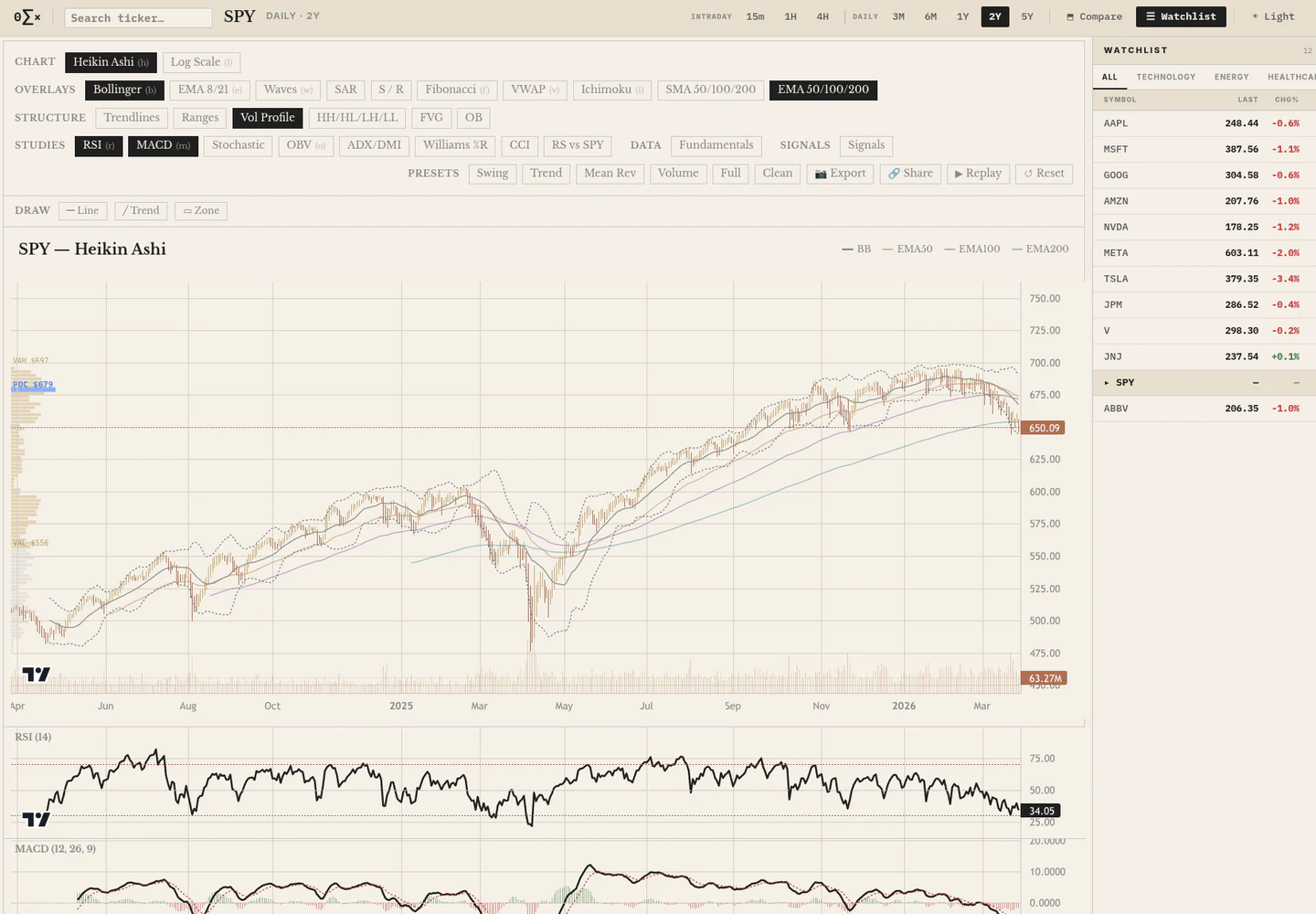Toggle EMA50 in chart legend

(907, 249)
